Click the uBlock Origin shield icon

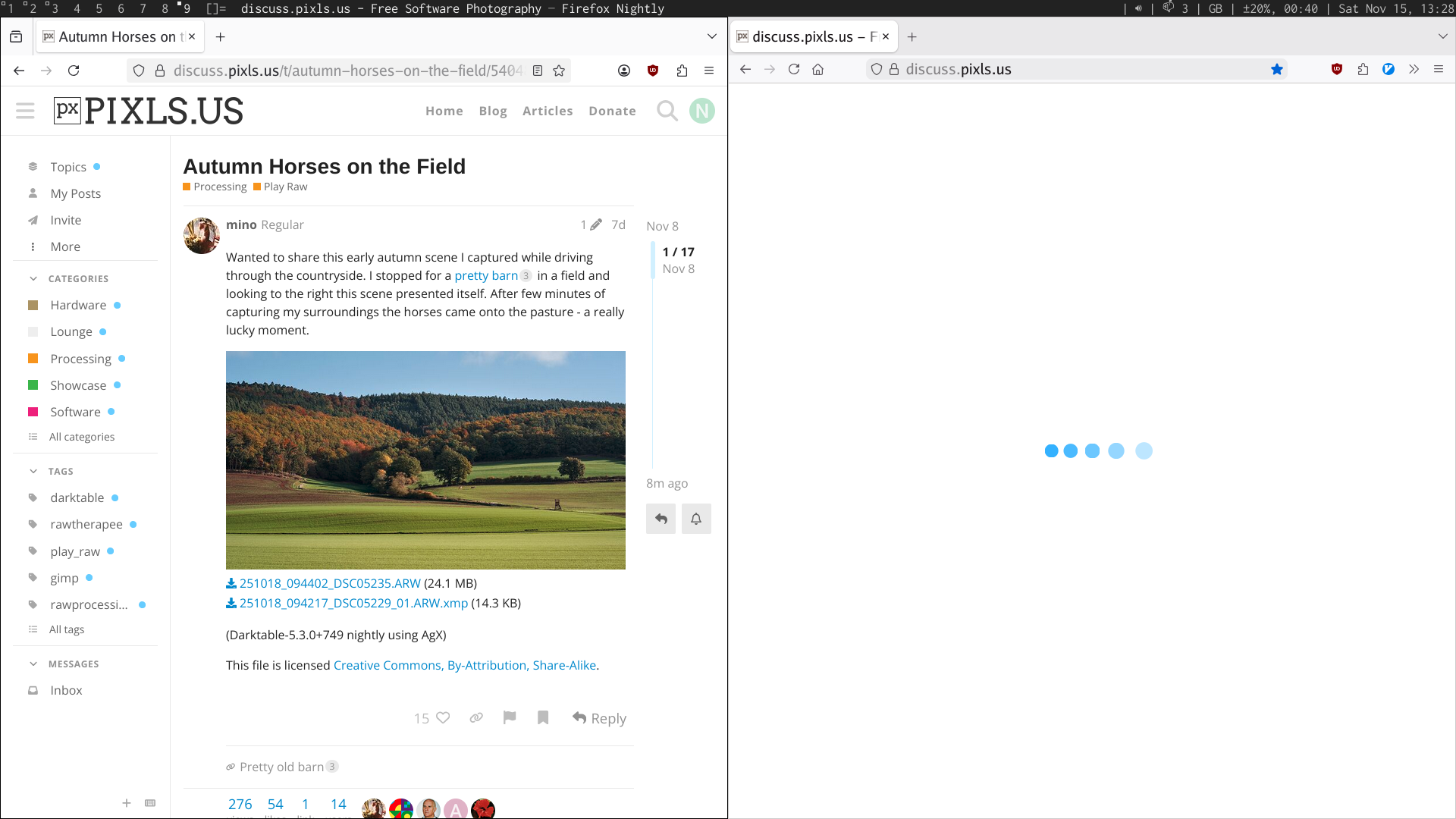coord(652,71)
